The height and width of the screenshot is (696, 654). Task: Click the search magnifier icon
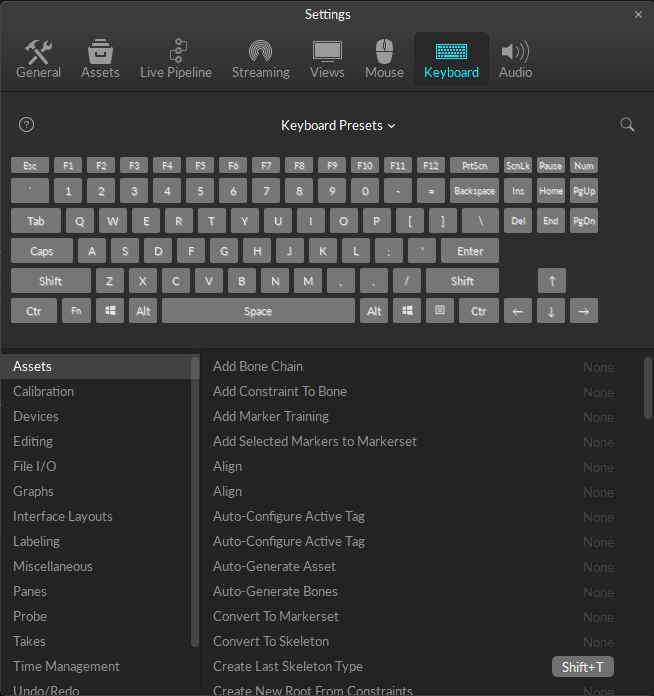click(627, 125)
